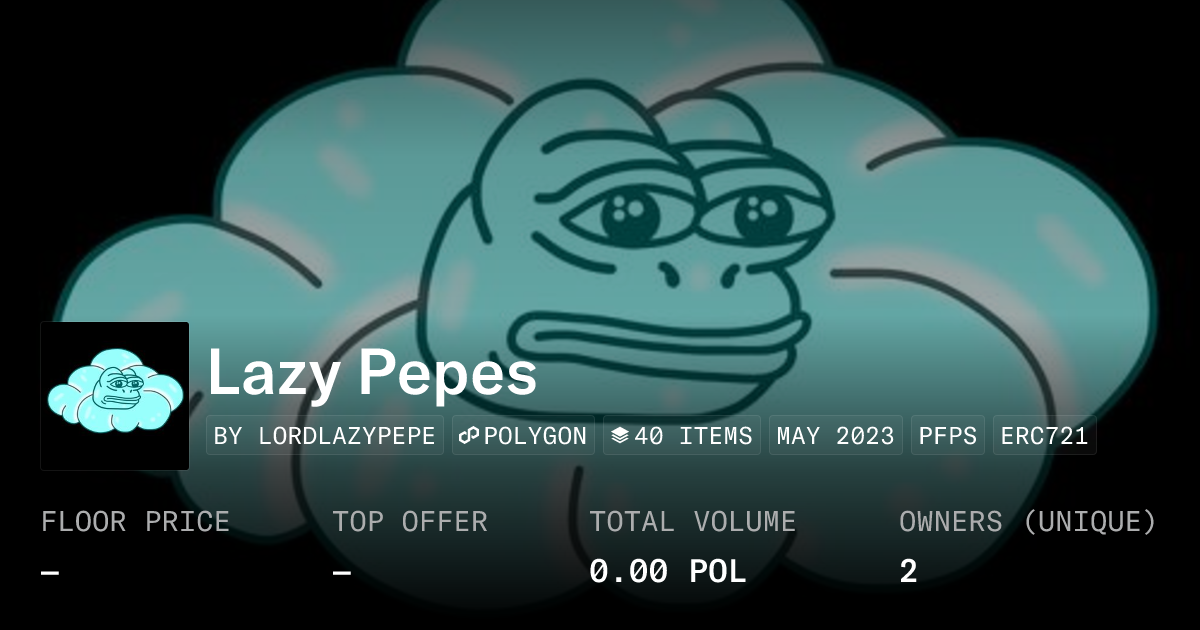Click the floor price dash value

[50, 573]
